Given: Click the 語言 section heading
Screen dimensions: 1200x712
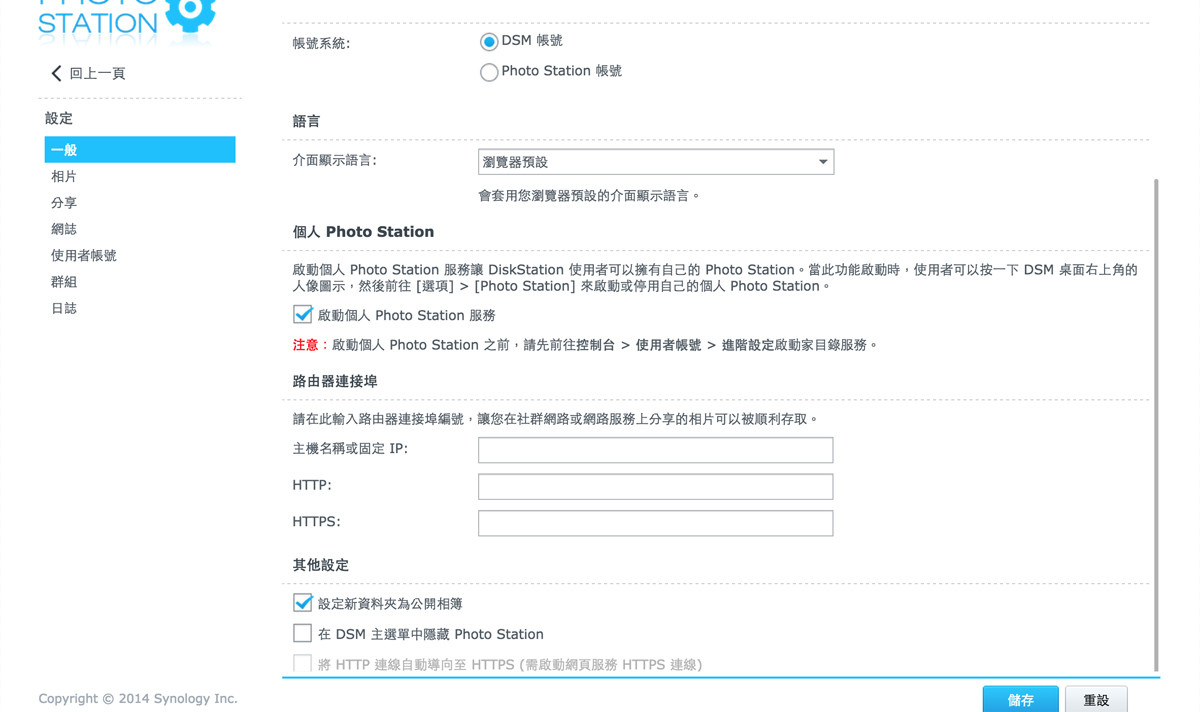Looking at the screenshot, I should 306,121.
